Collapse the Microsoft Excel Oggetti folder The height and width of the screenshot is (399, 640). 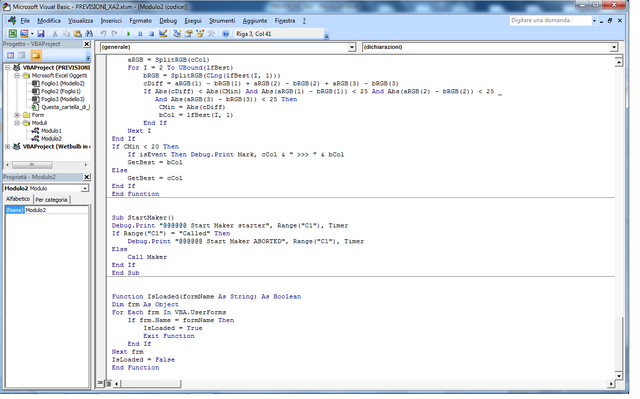tap(17, 76)
